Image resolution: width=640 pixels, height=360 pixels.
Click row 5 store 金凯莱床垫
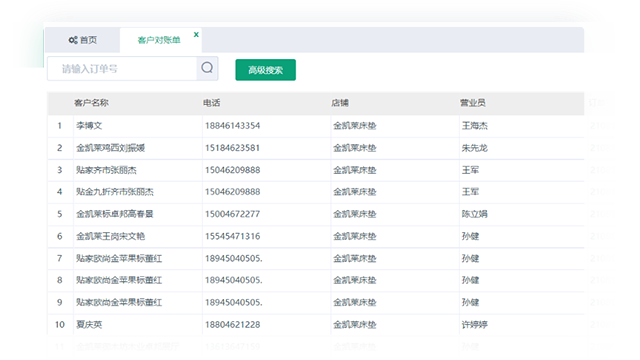pyautogui.click(x=355, y=214)
